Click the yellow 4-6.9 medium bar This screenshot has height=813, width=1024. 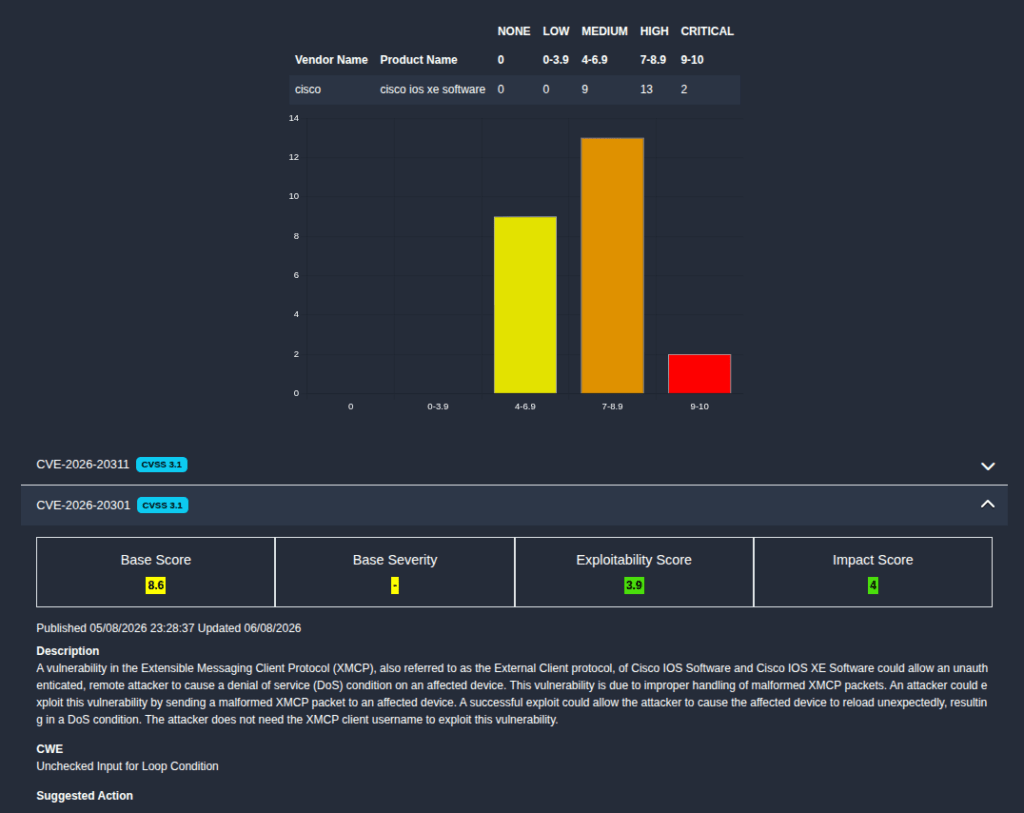point(525,305)
